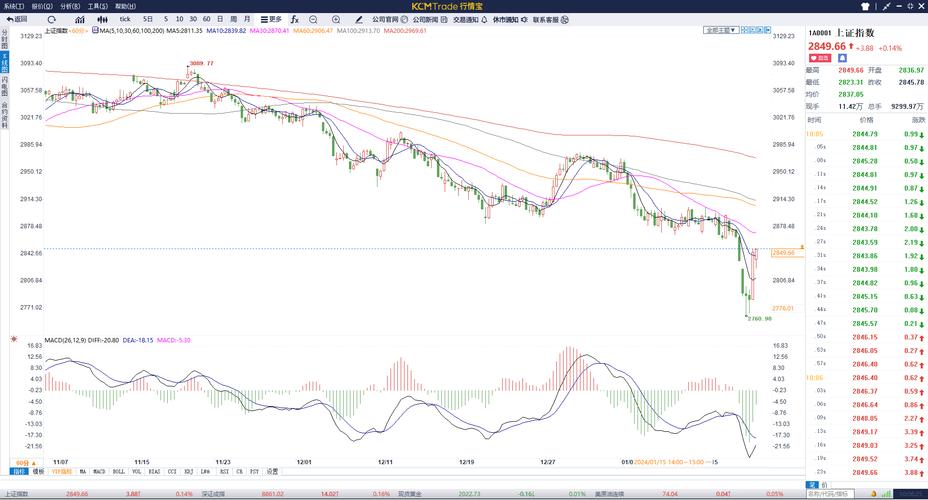Open the 帮助 menu
Viewport: 928px width, 500px height.
pyautogui.click(x=125, y=6)
